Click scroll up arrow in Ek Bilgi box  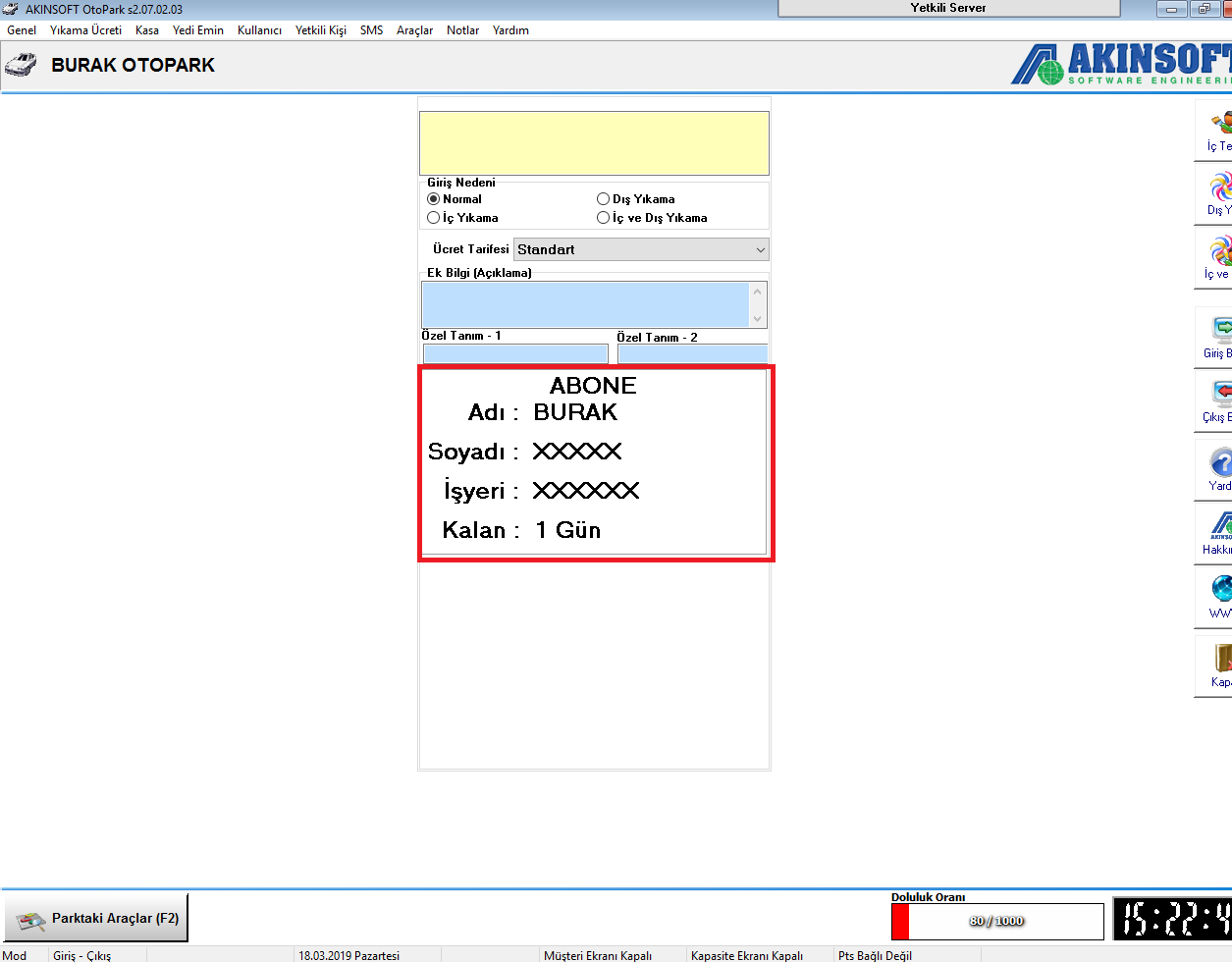click(x=757, y=292)
